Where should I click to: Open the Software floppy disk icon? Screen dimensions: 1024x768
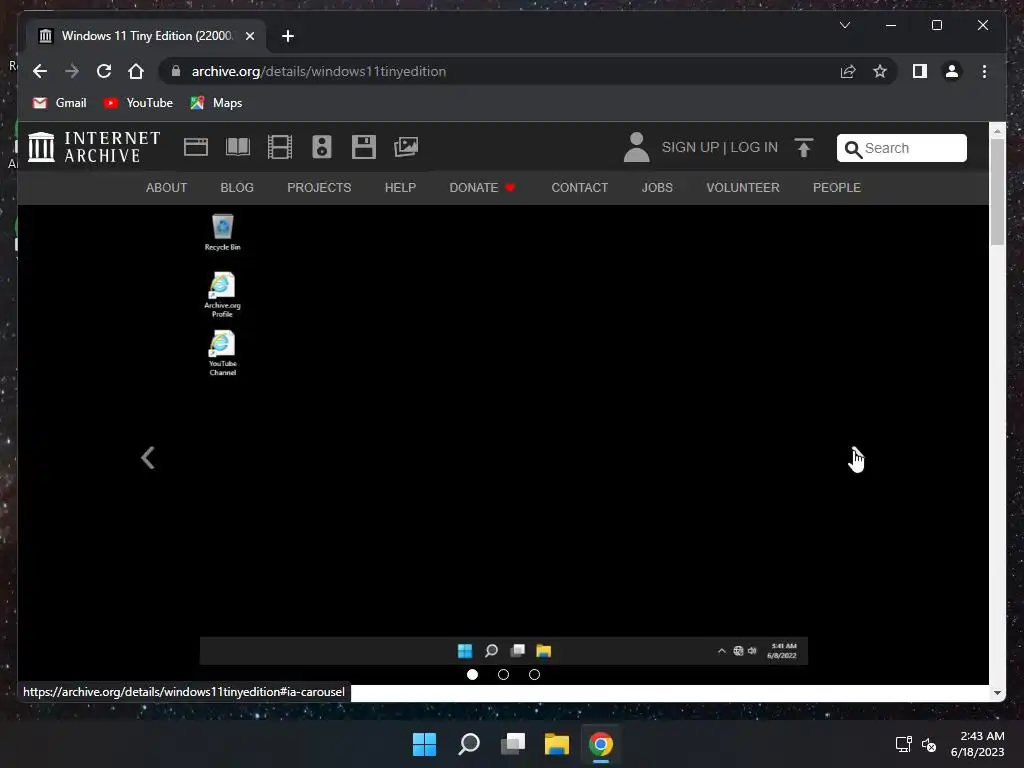[x=364, y=147]
